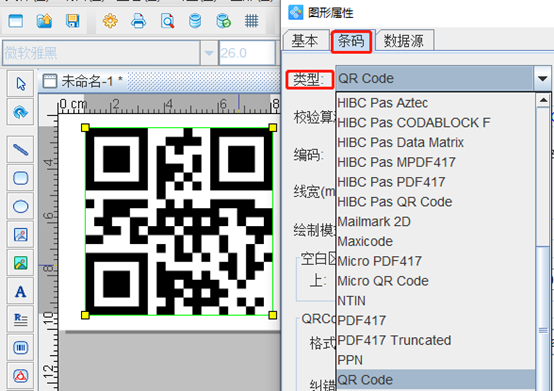Screen dimensions: 554x391
Task: Open the 类型 combo box showing QR Code
Action: coord(443,78)
